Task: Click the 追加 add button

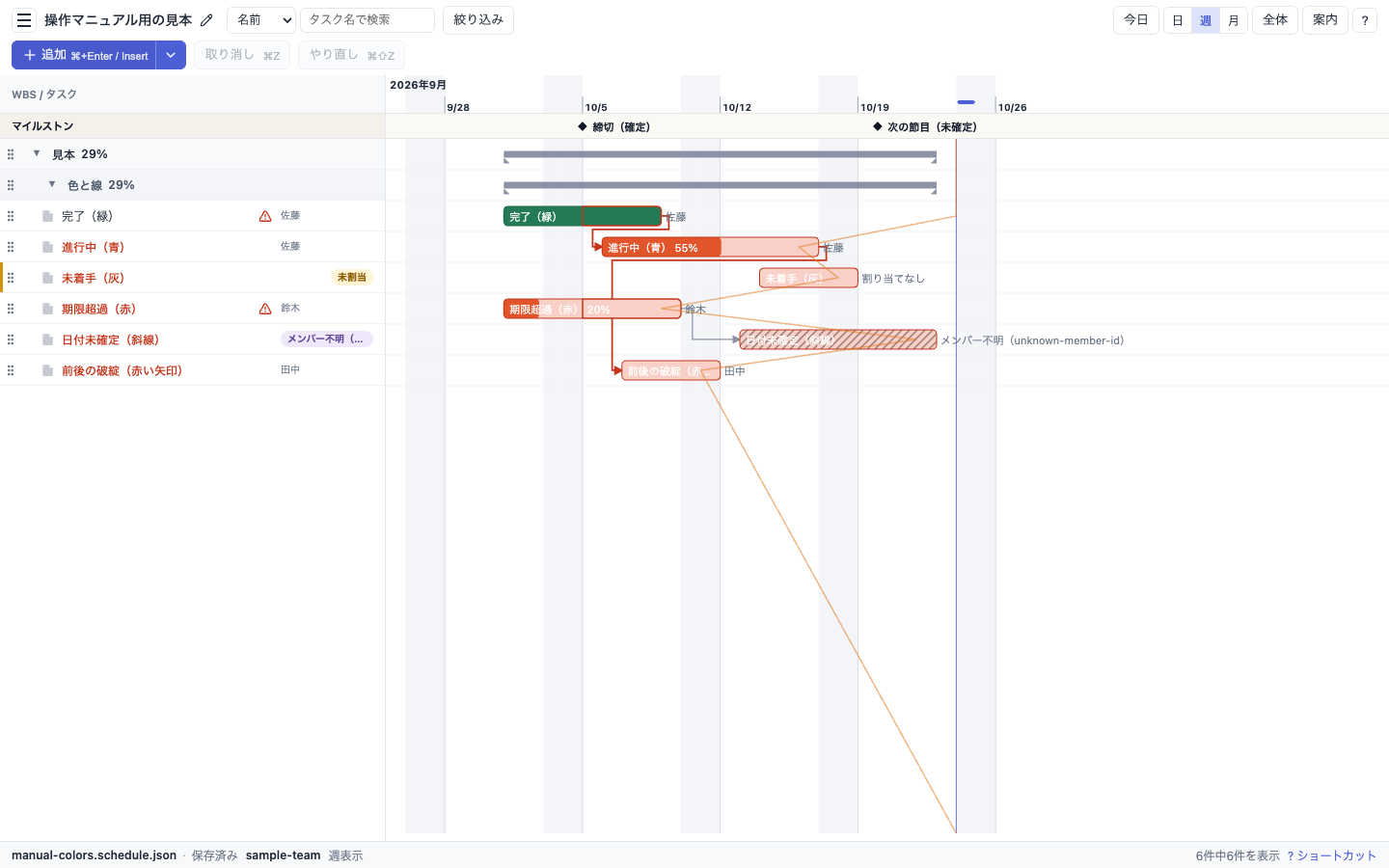Action: coord(84,55)
